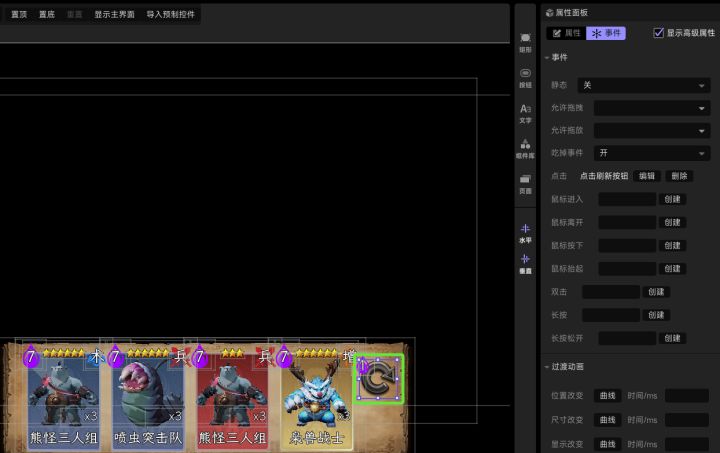Click 创建 for the 长按松开 event
This screenshot has height=453, width=720.
pos(672,338)
